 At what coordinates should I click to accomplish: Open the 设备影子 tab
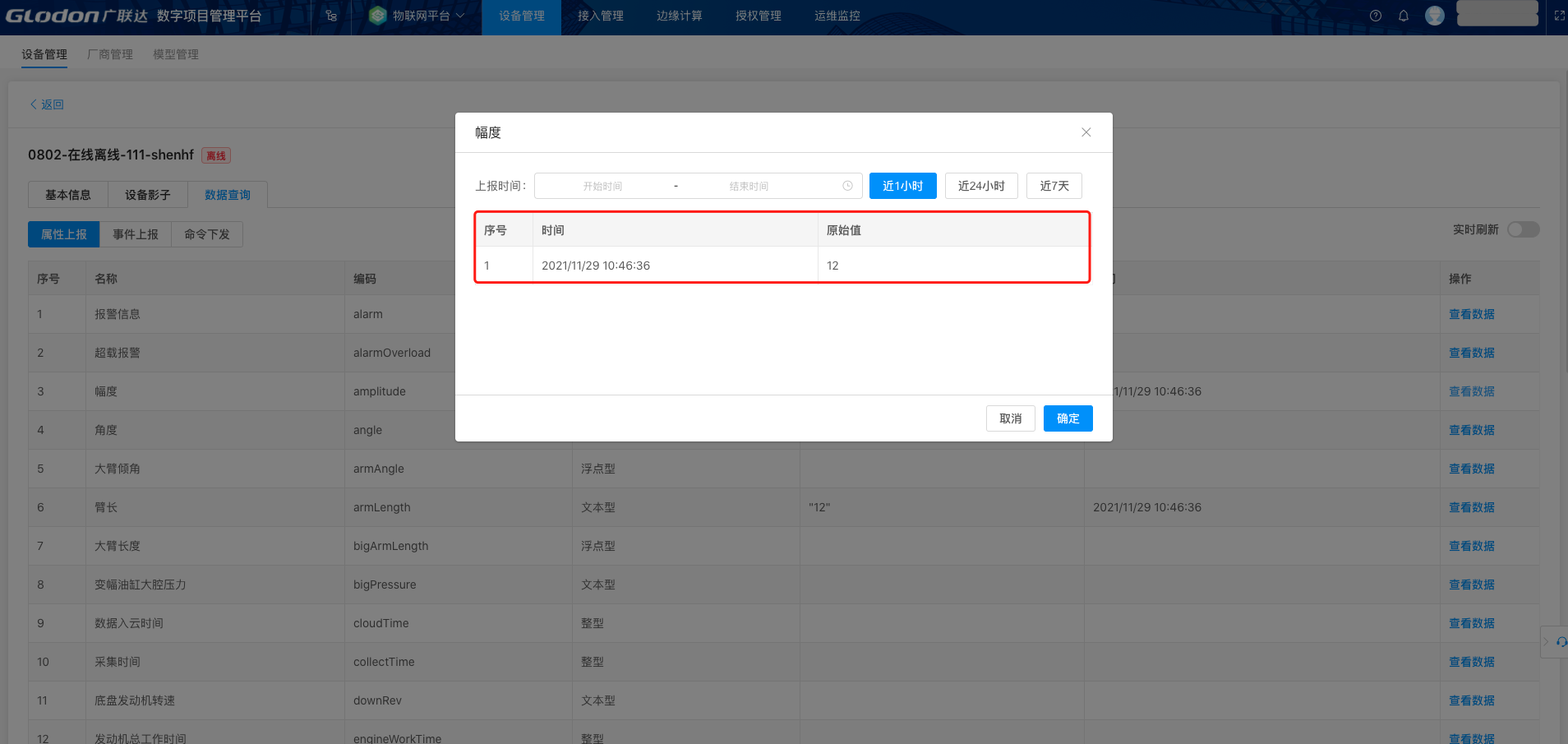tap(147, 195)
